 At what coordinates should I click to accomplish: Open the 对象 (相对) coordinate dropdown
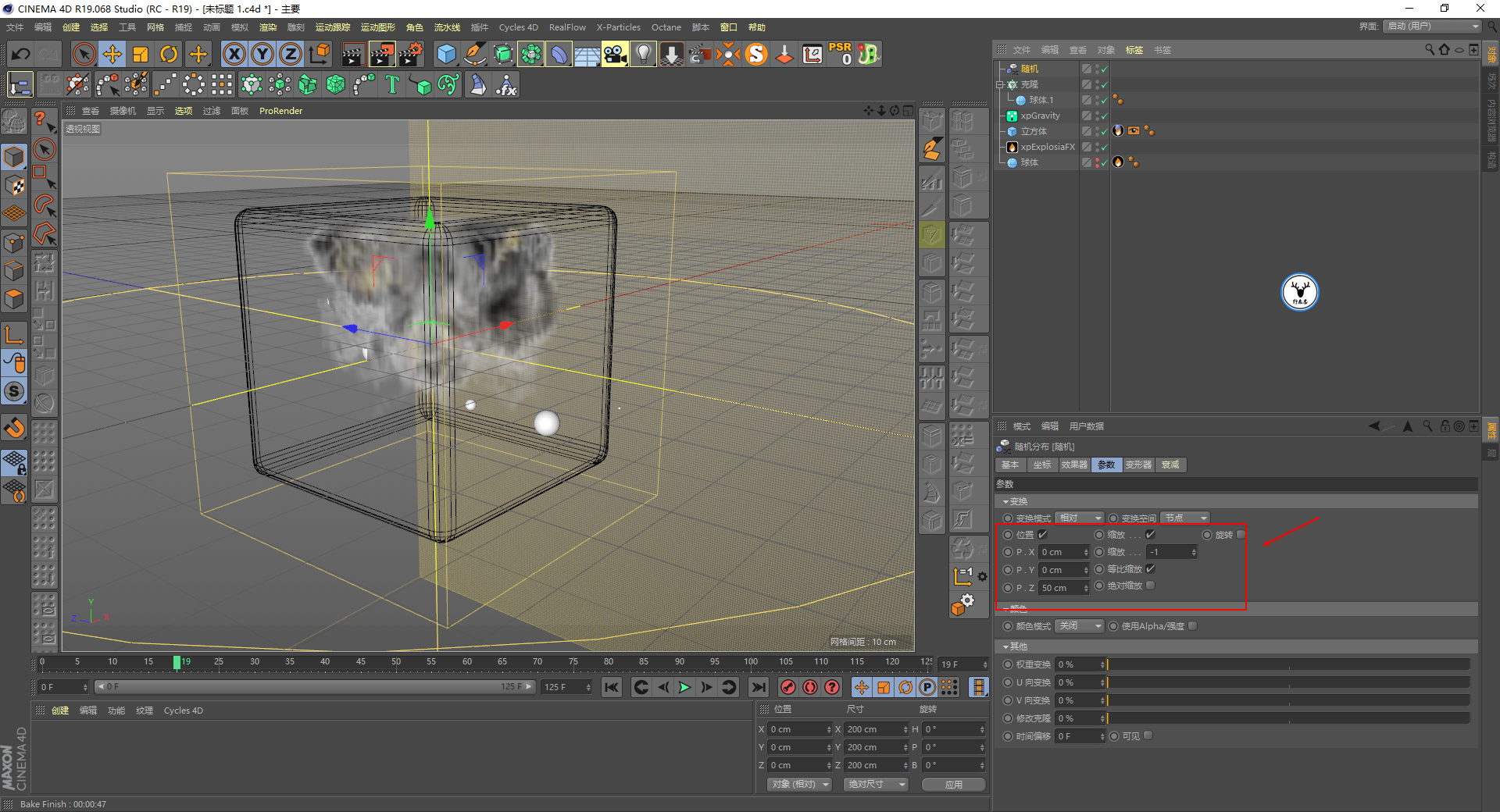click(799, 784)
